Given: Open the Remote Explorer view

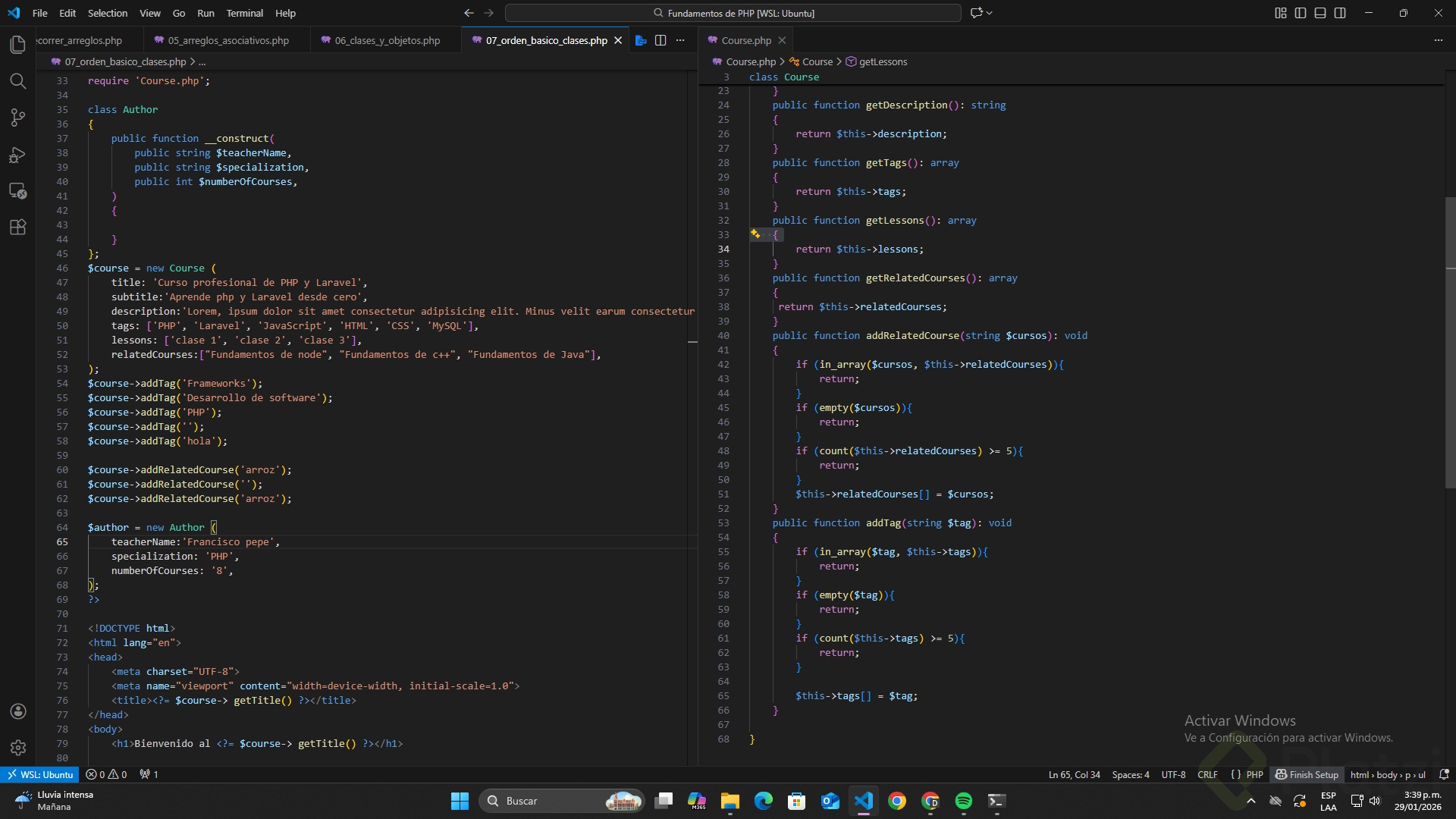Looking at the screenshot, I should (x=17, y=191).
